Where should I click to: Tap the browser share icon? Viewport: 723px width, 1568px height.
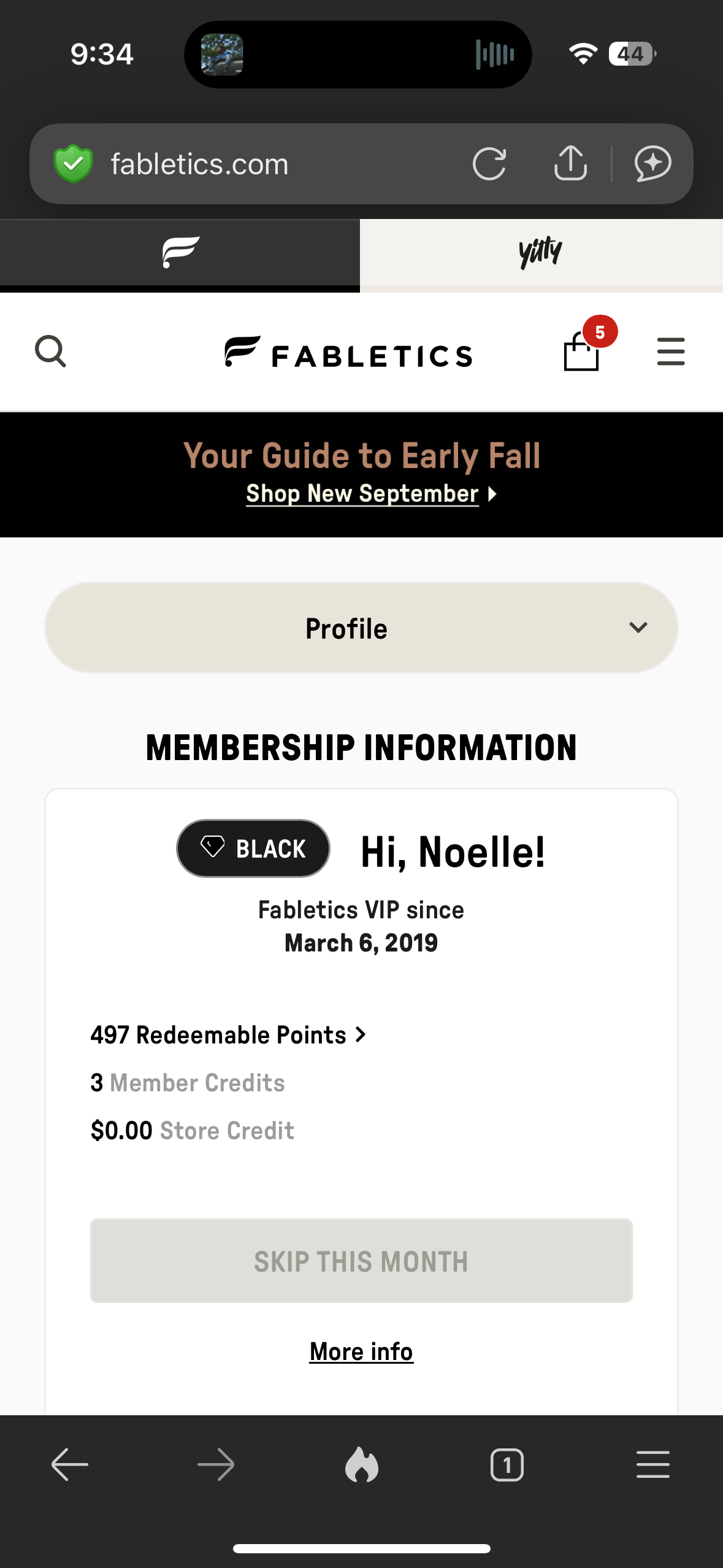click(570, 164)
